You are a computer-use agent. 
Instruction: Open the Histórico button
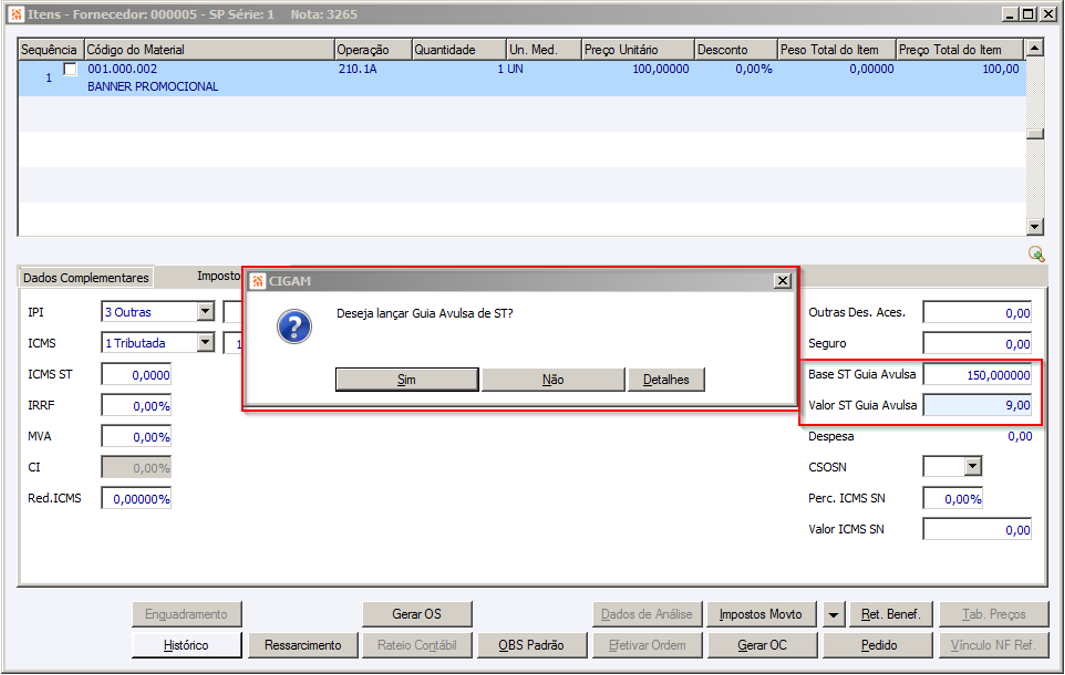[187, 645]
